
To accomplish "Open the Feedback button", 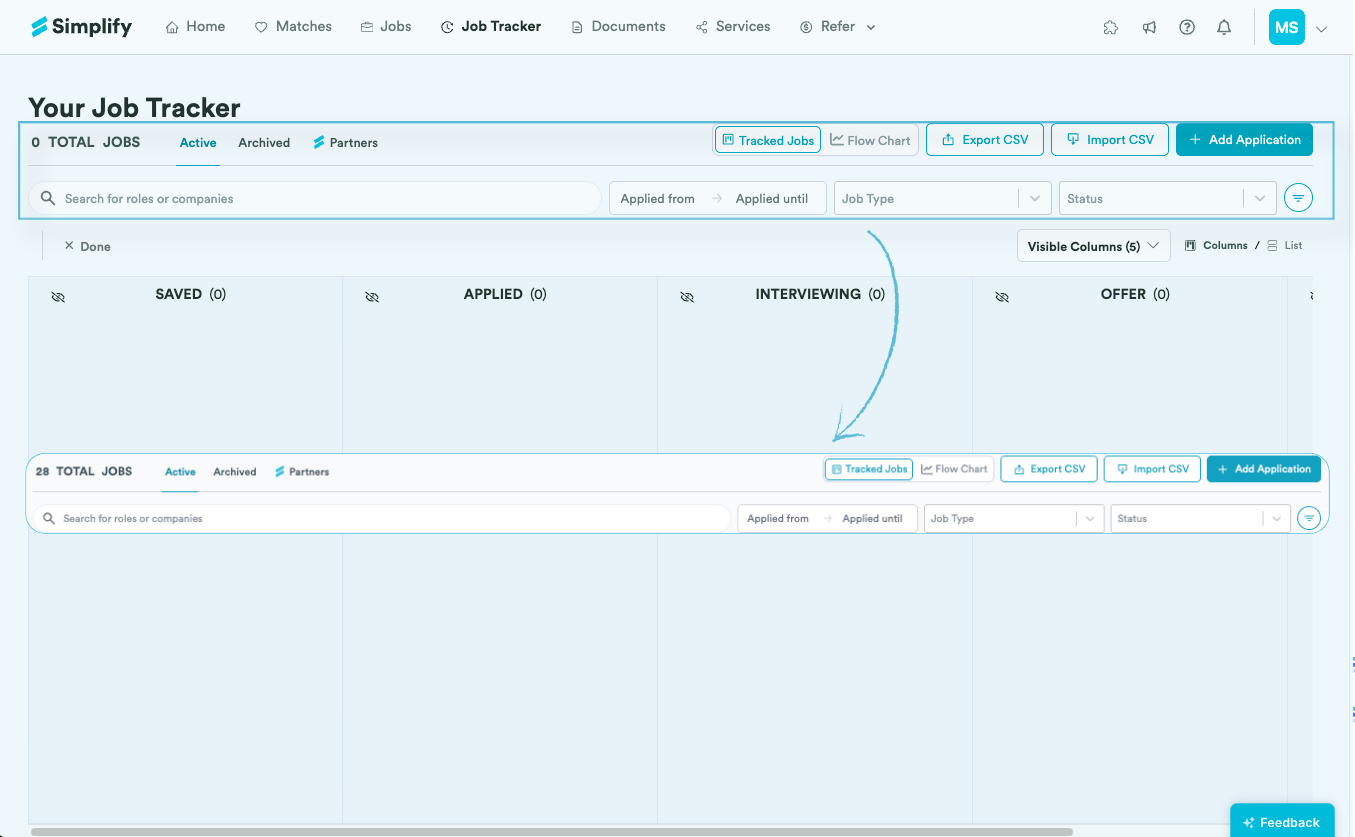I will (1282, 822).
